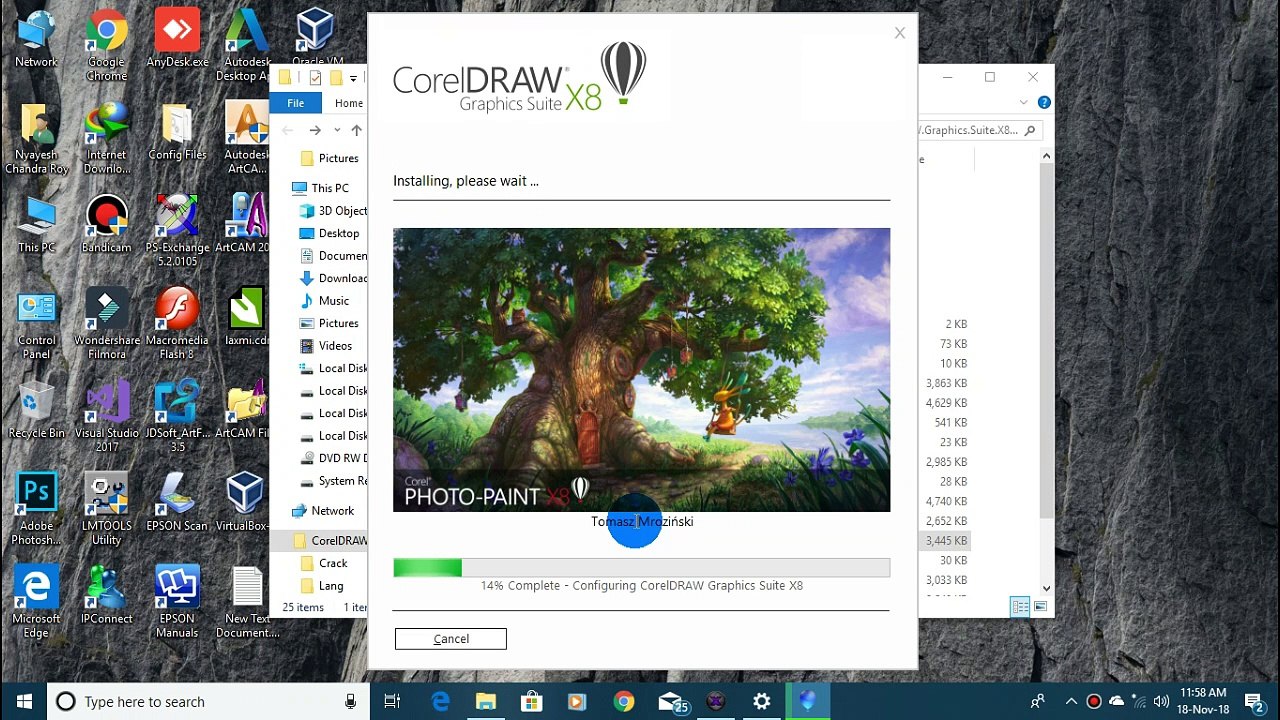Launch AnyDesk.exe from the desktop

click(177, 38)
